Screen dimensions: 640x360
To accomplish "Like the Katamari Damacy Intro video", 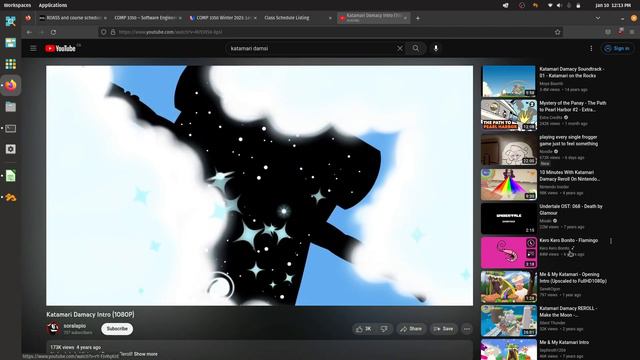I will pyautogui.click(x=364, y=329).
